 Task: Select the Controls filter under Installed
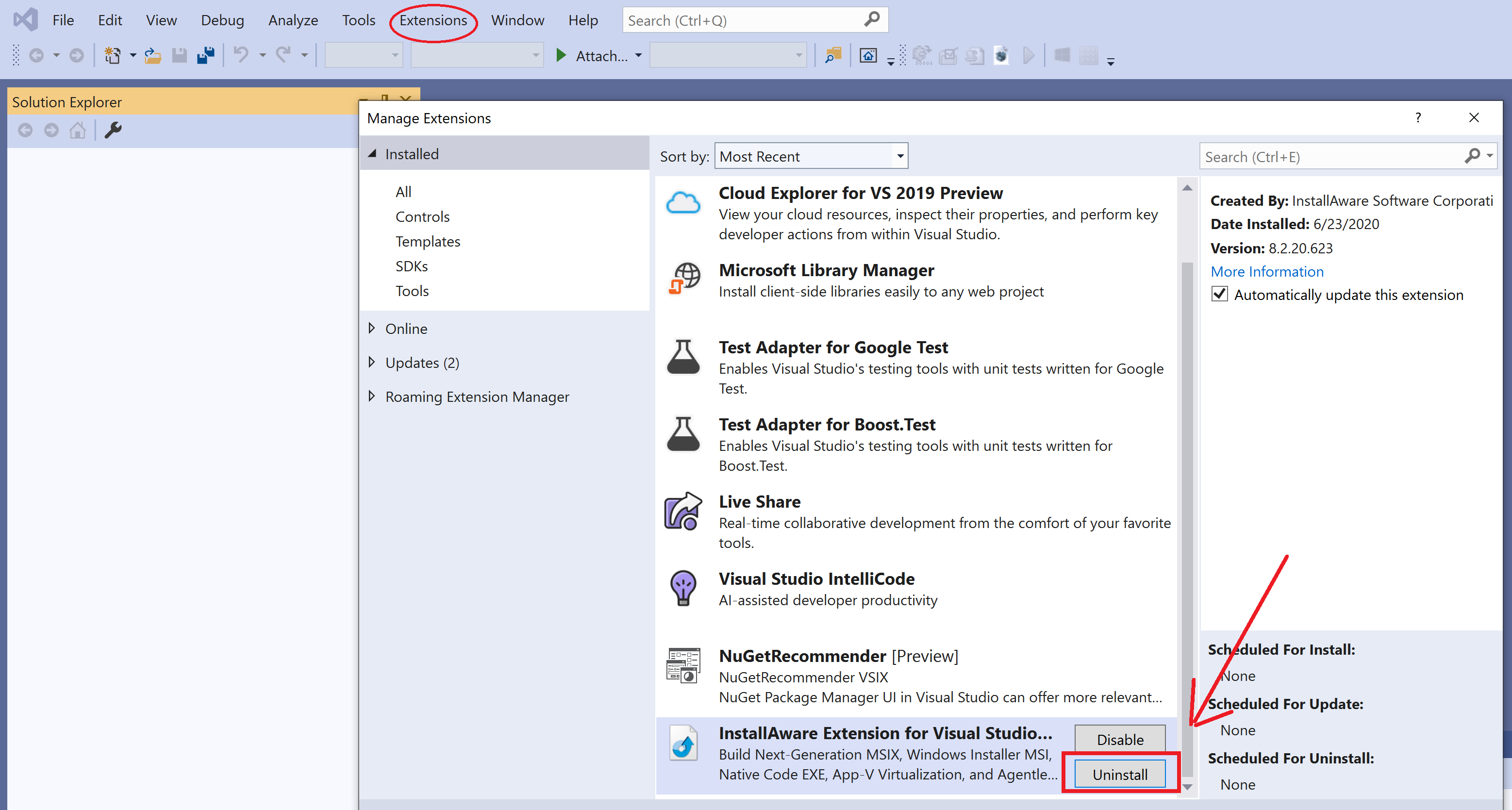(x=423, y=216)
